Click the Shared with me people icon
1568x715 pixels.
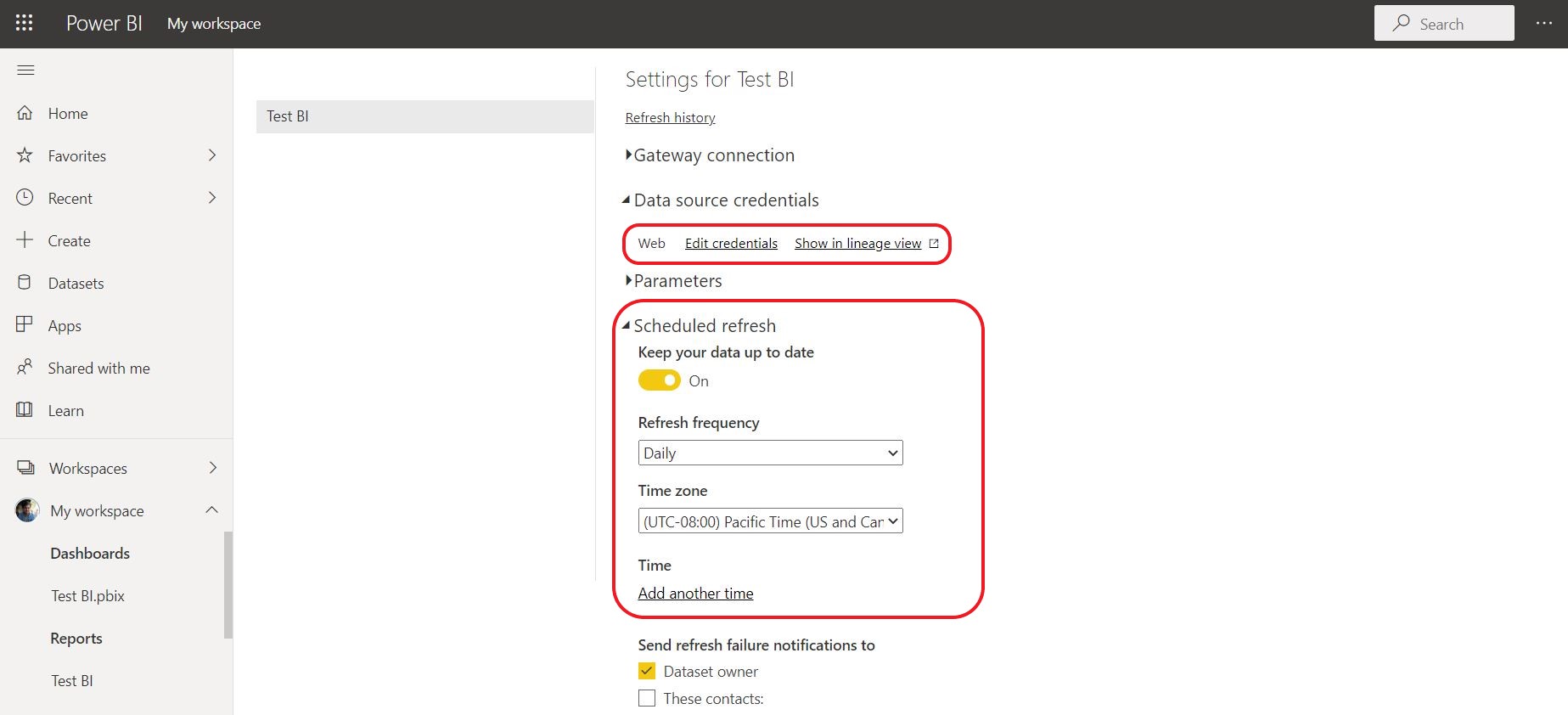[25, 367]
